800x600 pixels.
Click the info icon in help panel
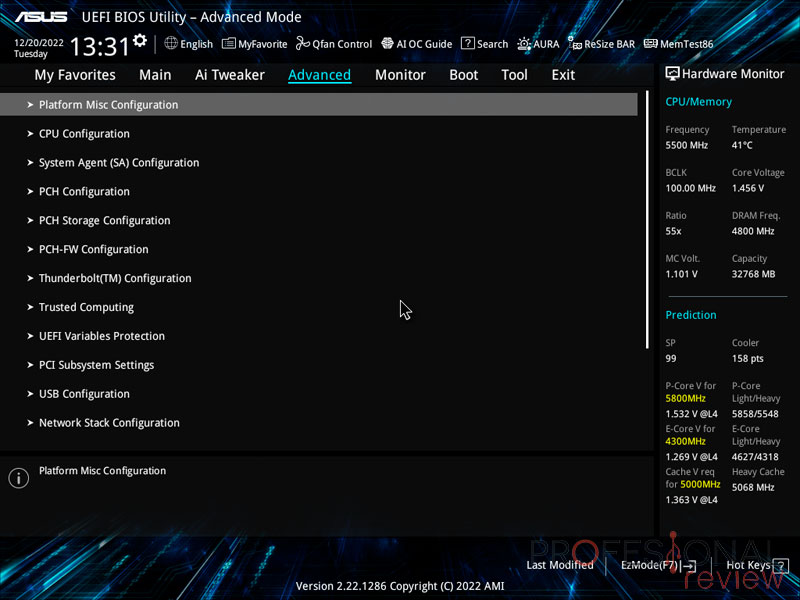pyautogui.click(x=18, y=478)
